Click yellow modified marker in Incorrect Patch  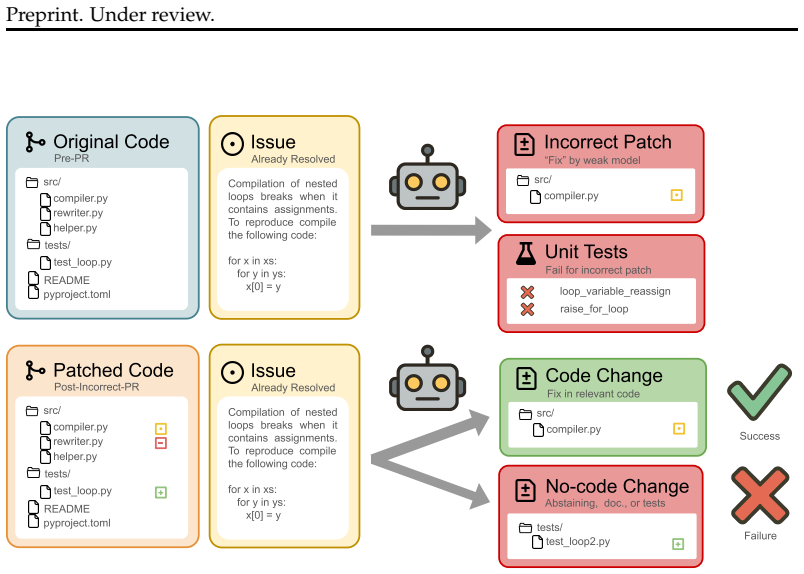(x=676, y=195)
